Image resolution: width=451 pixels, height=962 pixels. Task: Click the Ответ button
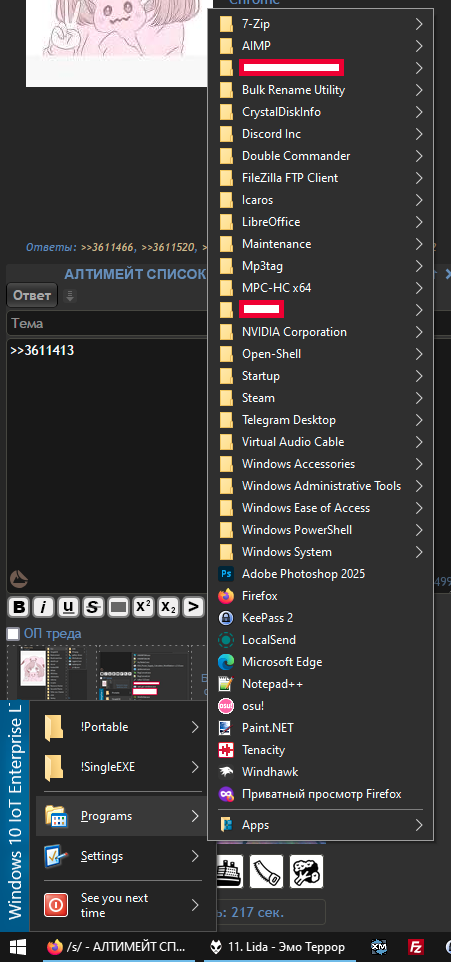click(32, 295)
